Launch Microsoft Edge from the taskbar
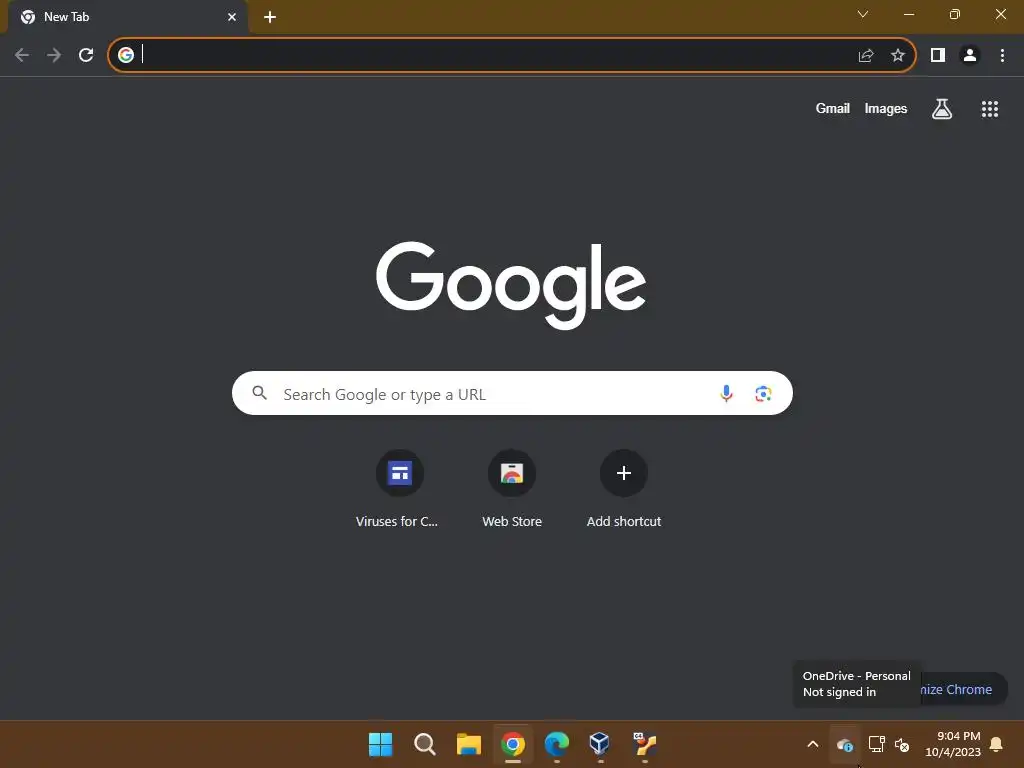Viewport: 1024px width, 768px height. tap(556, 744)
